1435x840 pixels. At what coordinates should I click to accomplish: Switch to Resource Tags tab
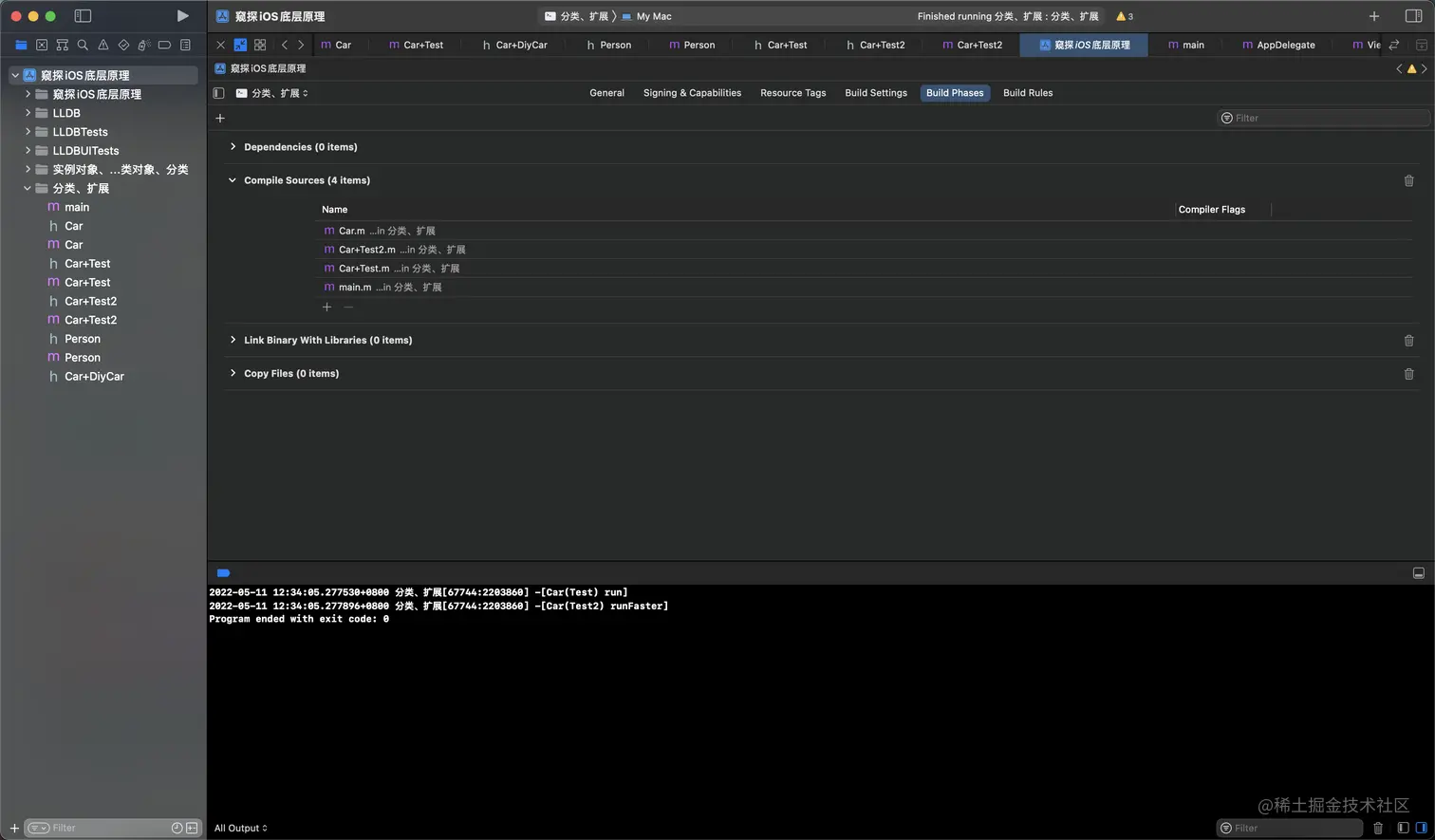792,93
